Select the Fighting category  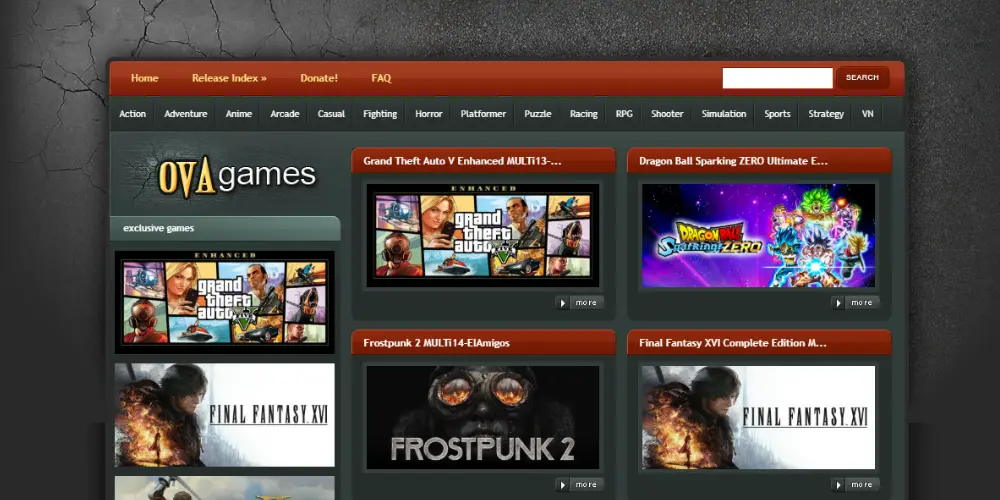click(380, 114)
